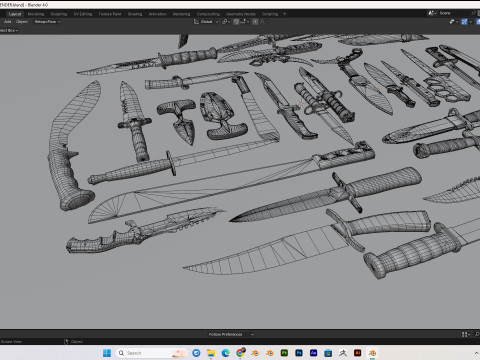Open the Select Box tool dropdown

click(x=9, y=30)
